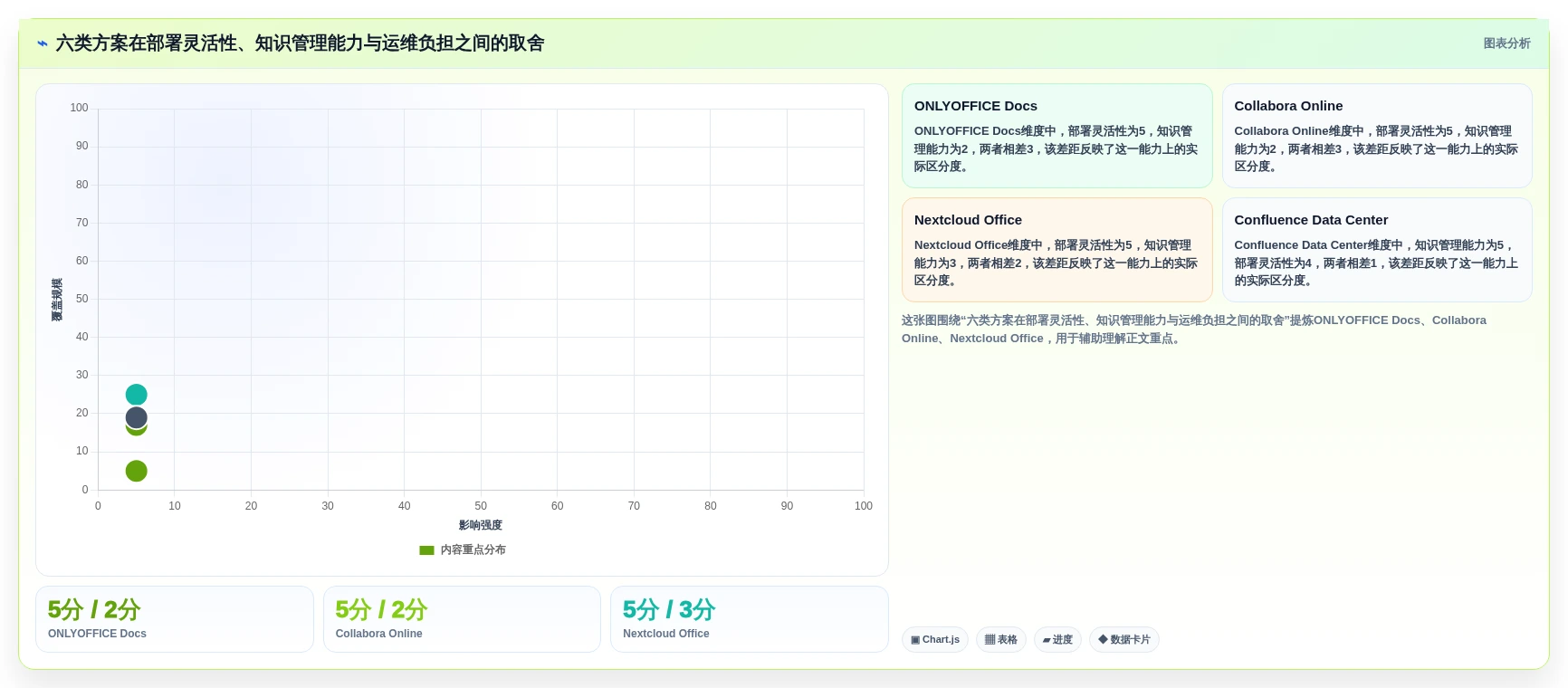
Task: Click the Chart.js tag chip
Action: point(935,640)
